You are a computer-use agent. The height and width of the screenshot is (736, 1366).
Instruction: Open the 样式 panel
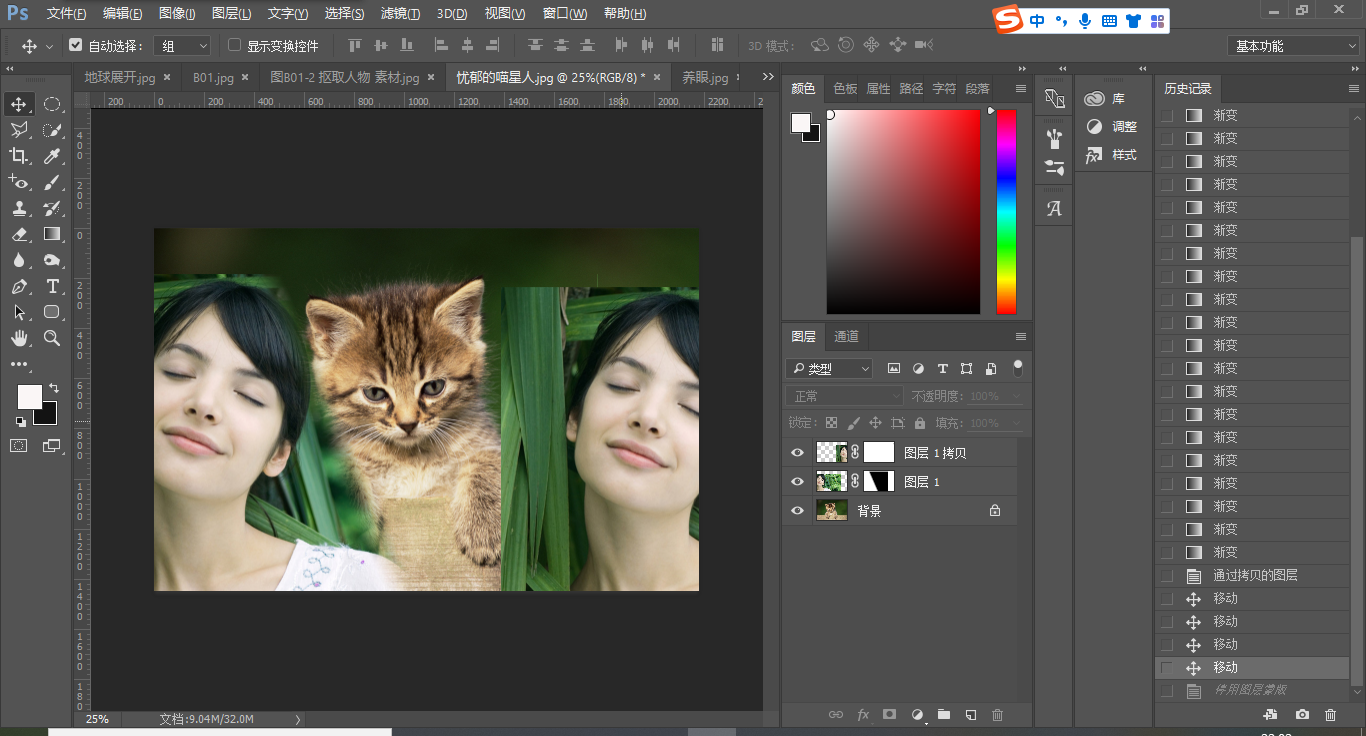pyautogui.click(x=1111, y=154)
